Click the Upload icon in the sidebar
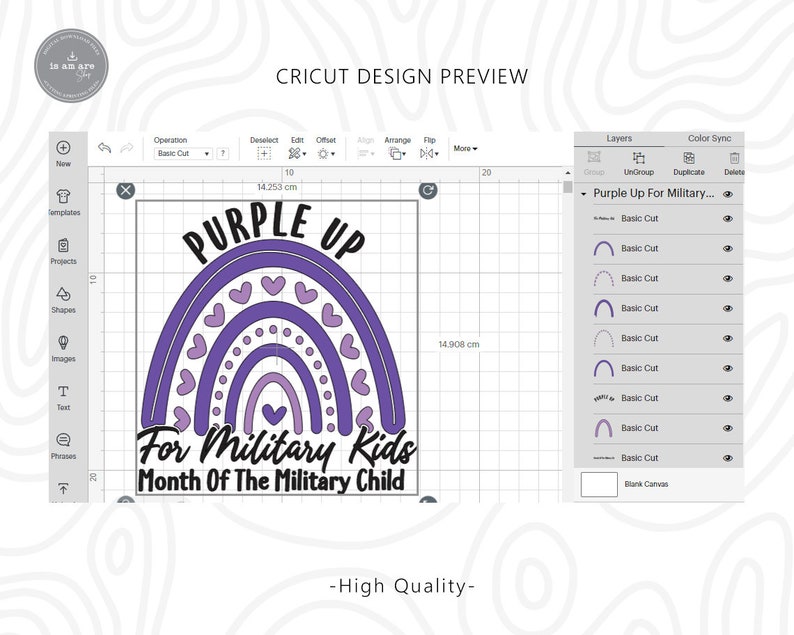 (x=63, y=489)
